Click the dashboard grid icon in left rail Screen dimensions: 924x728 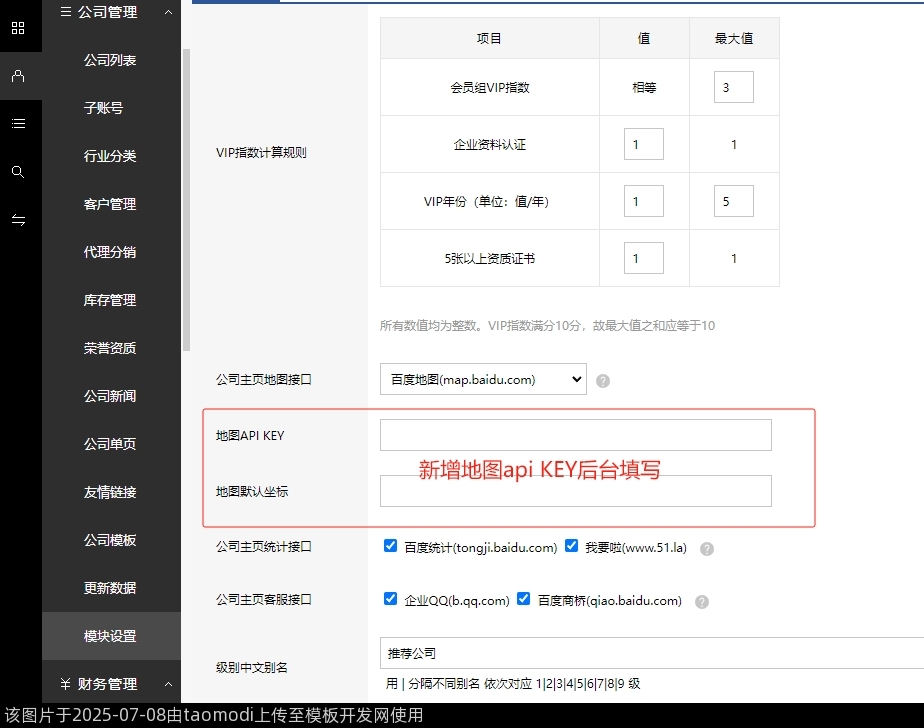coord(18,26)
